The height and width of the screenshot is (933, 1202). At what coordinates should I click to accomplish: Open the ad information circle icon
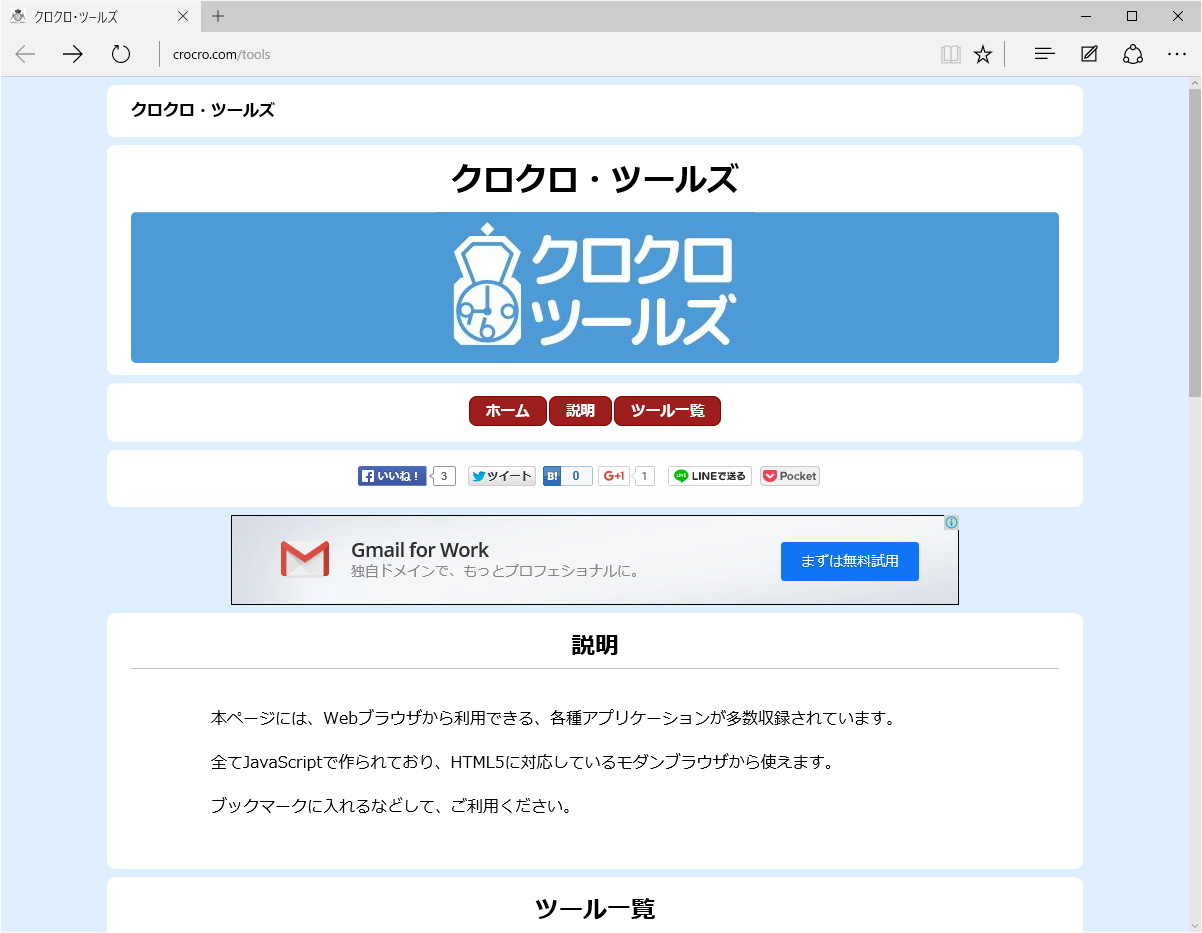click(x=951, y=522)
